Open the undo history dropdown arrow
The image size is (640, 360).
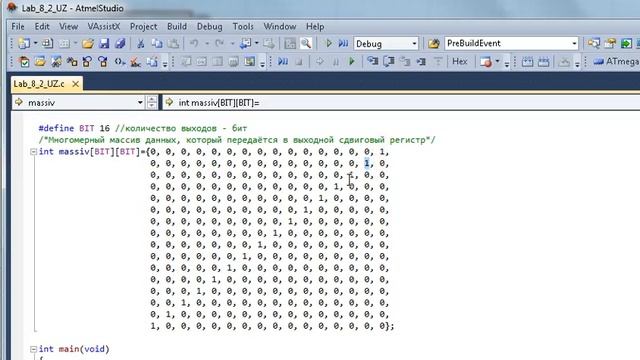(207, 43)
